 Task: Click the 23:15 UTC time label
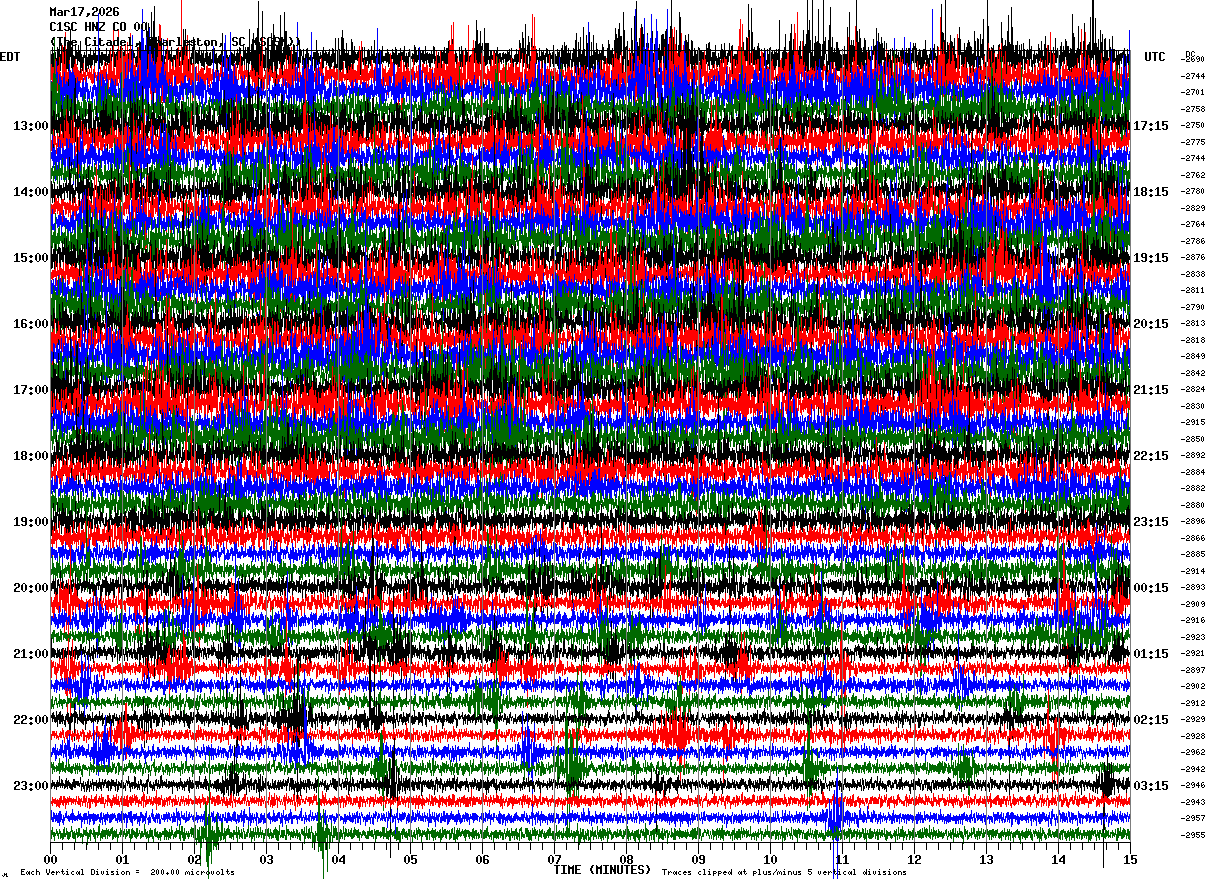click(1151, 522)
